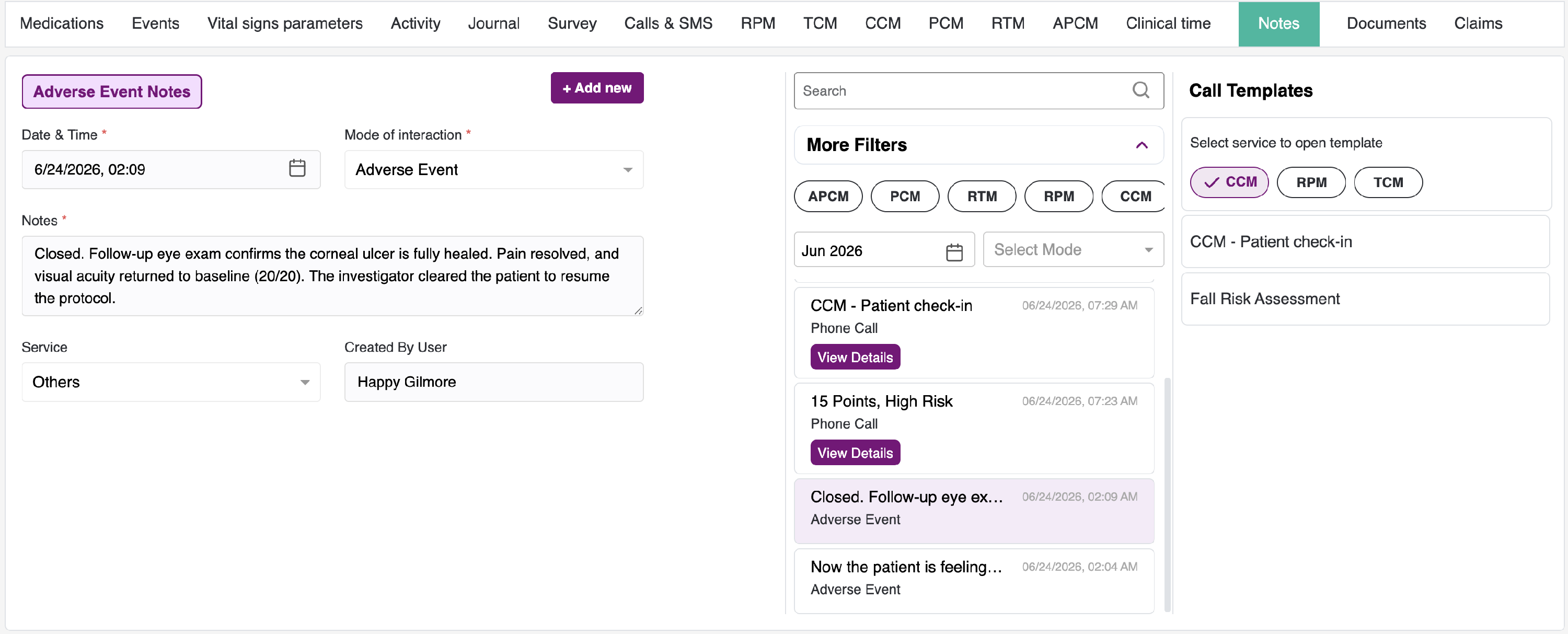Viewport: 1568px width, 634px height.
Task: Collapse More Filters with chevron icon
Action: pos(1142,145)
